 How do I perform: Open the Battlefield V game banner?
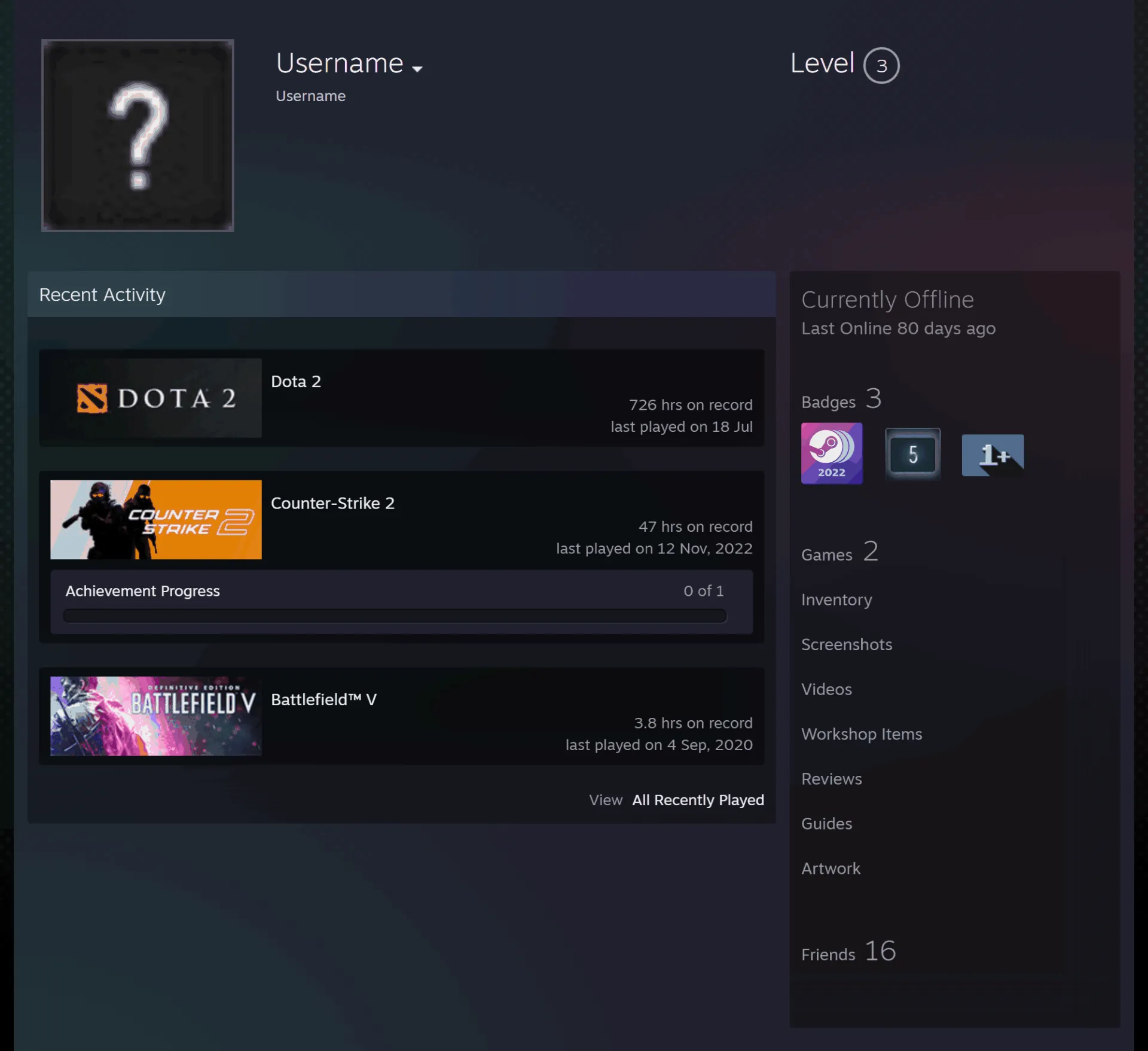[x=156, y=716]
